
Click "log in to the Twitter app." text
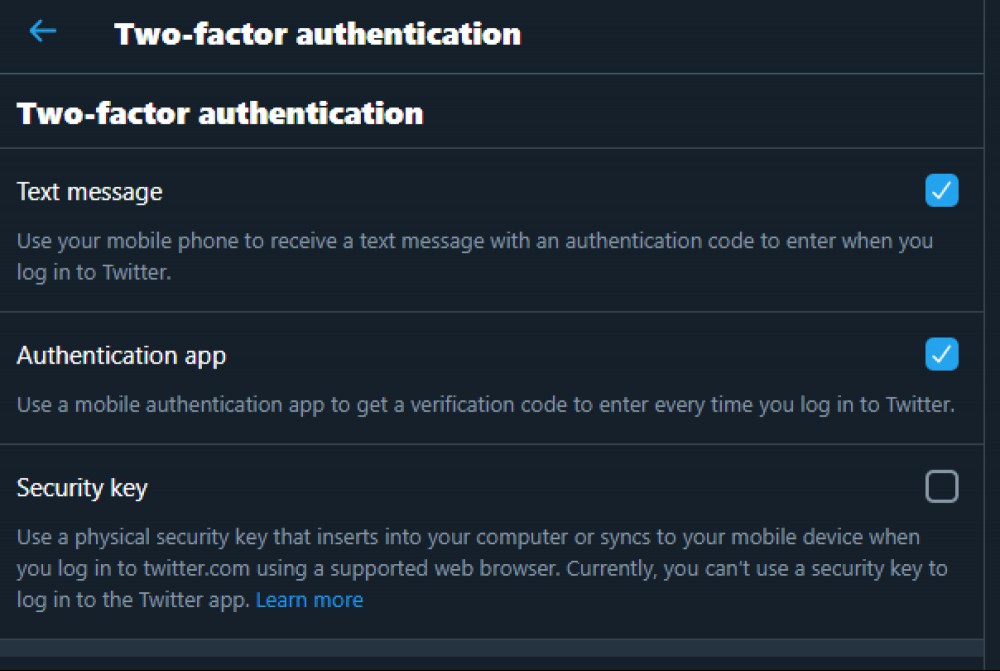tap(133, 600)
